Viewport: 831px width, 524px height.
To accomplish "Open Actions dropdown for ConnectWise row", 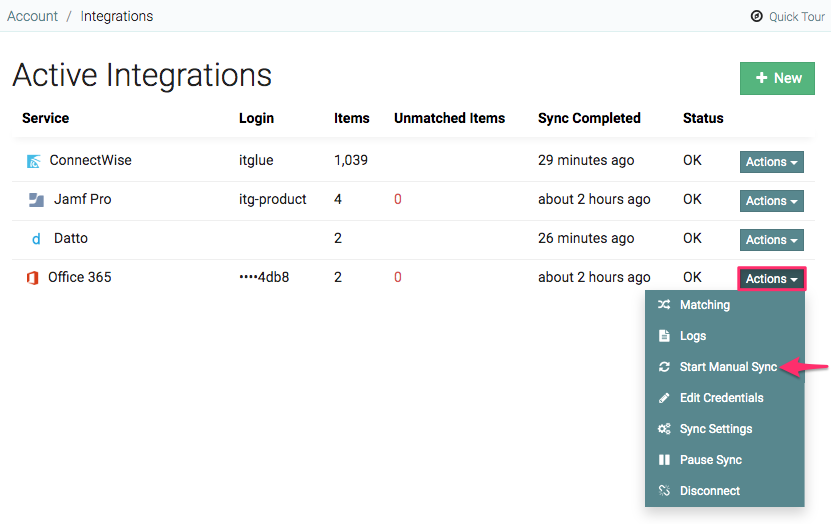I will point(772,162).
